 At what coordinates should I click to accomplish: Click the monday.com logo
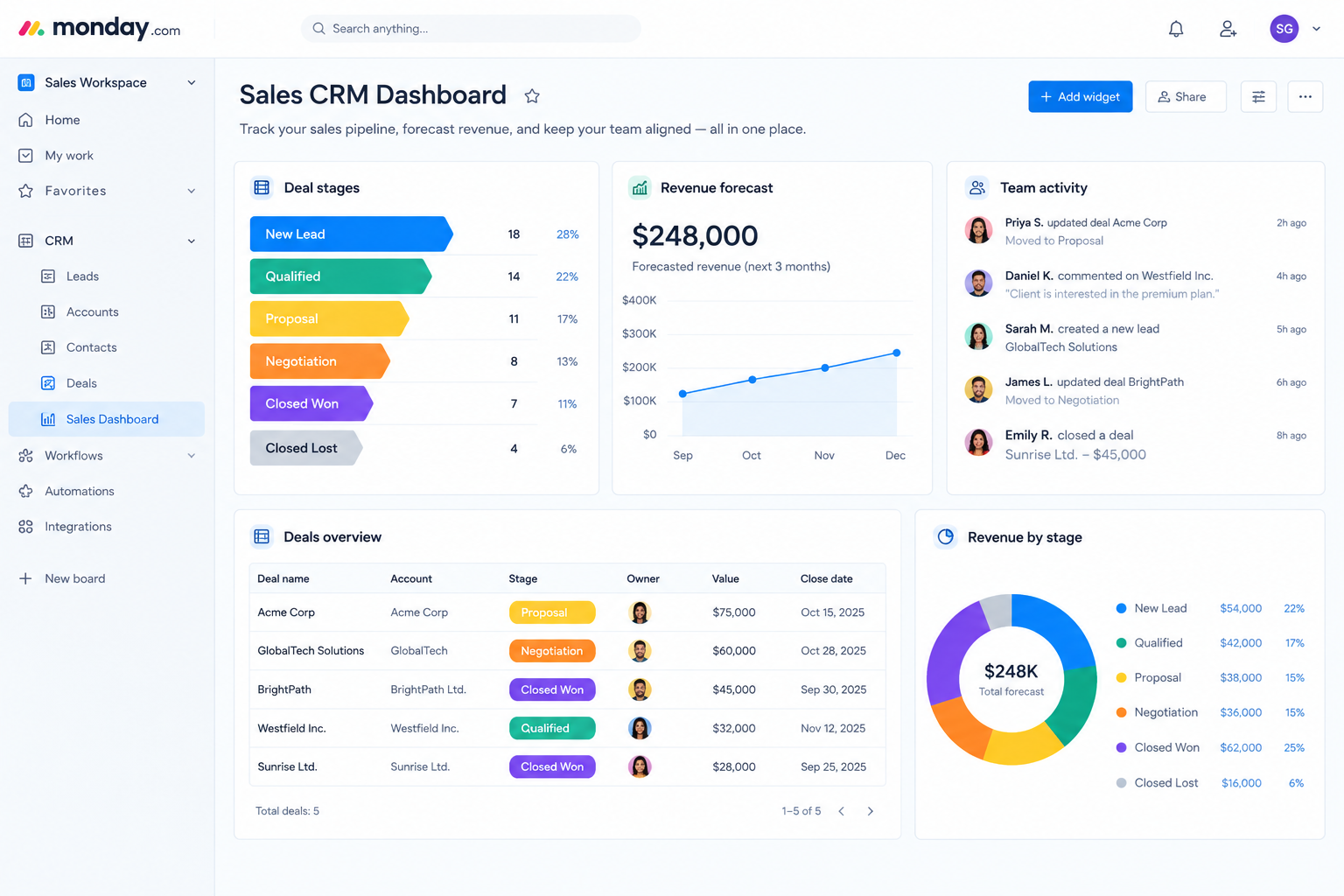[x=100, y=29]
